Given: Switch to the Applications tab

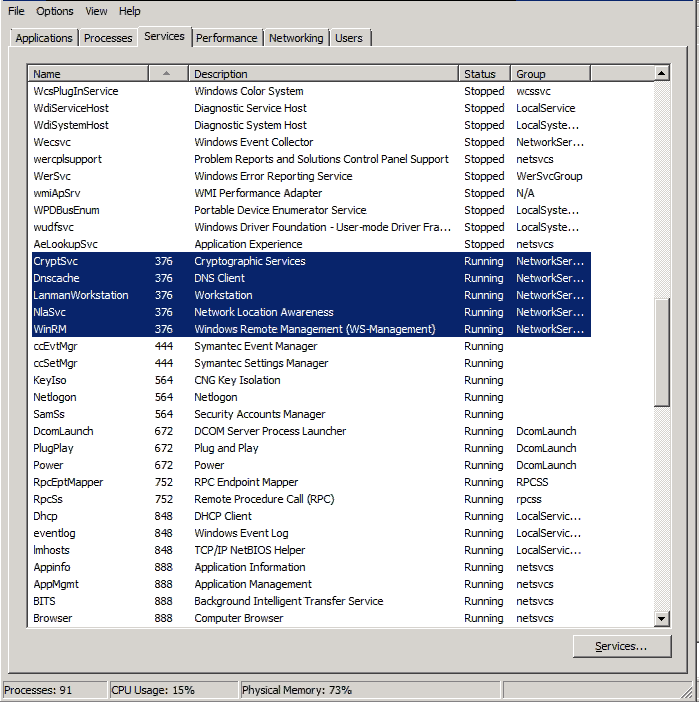Looking at the screenshot, I should [44, 38].
